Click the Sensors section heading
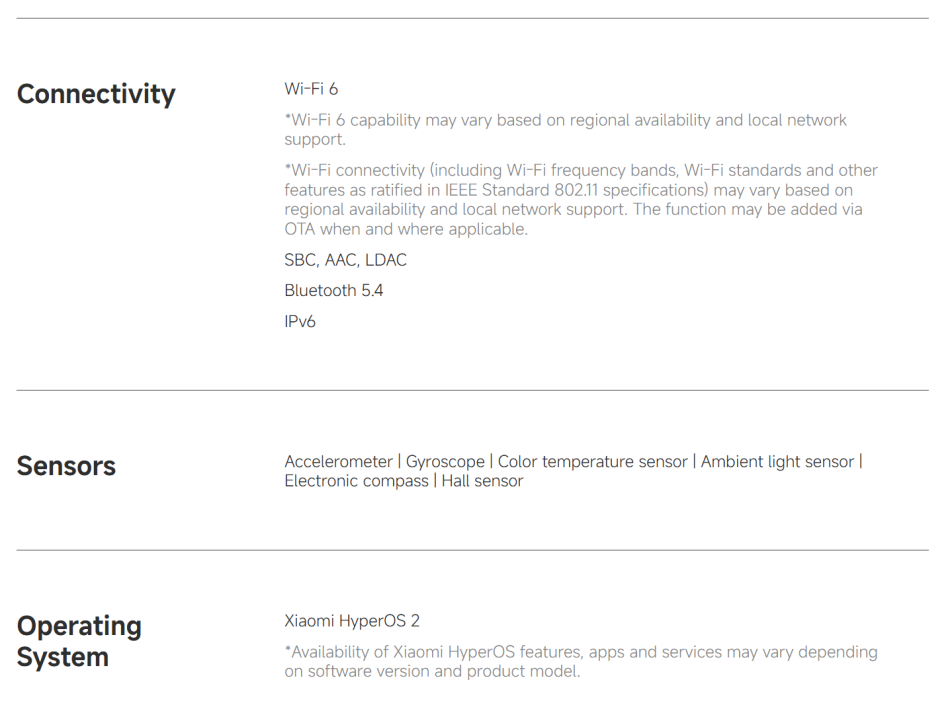This screenshot has height=713, width=950. (66, 466)
